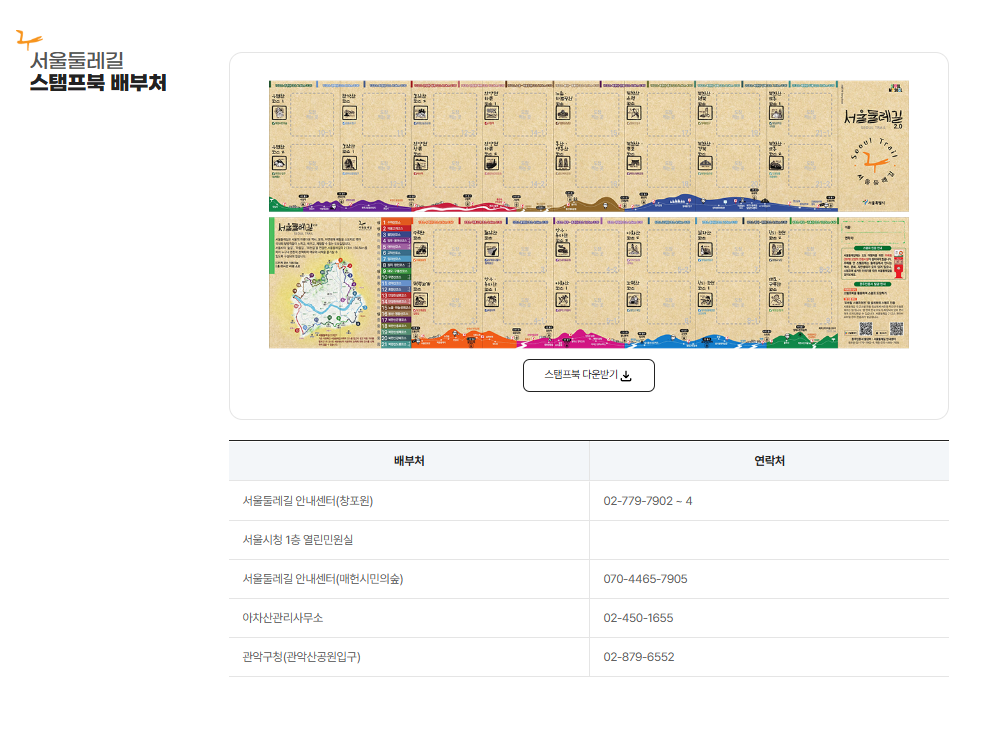996x735 pixels.
Task: Open the lower stamp book map image
Action: pyautogui.click(x=588, y=283)
